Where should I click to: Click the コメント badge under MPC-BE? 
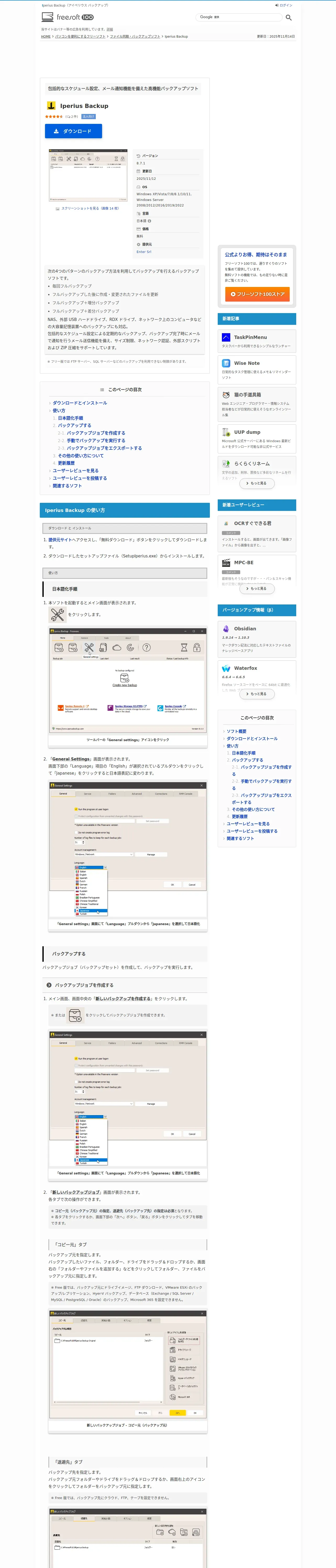click(x=231, y=572)
